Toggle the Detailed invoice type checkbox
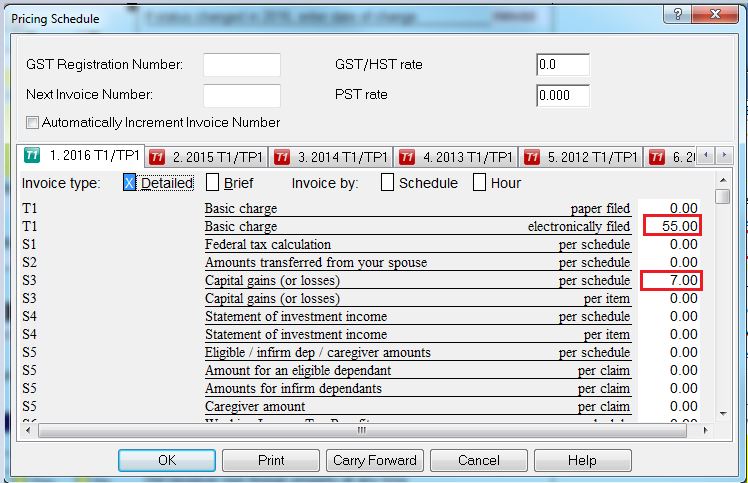The image size is (748, 483). 129,183
